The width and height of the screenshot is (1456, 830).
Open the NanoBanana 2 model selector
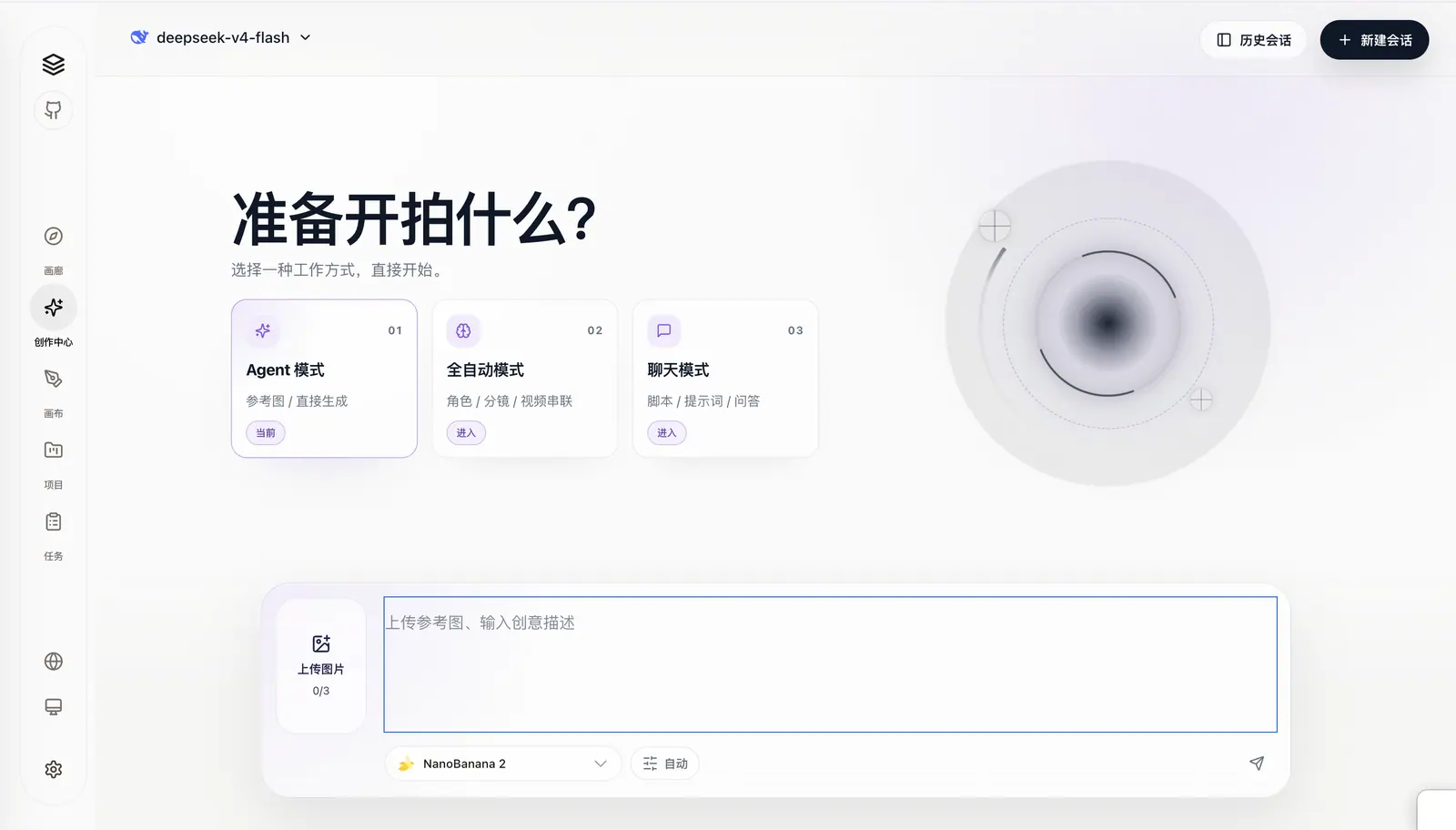(503, 764)
